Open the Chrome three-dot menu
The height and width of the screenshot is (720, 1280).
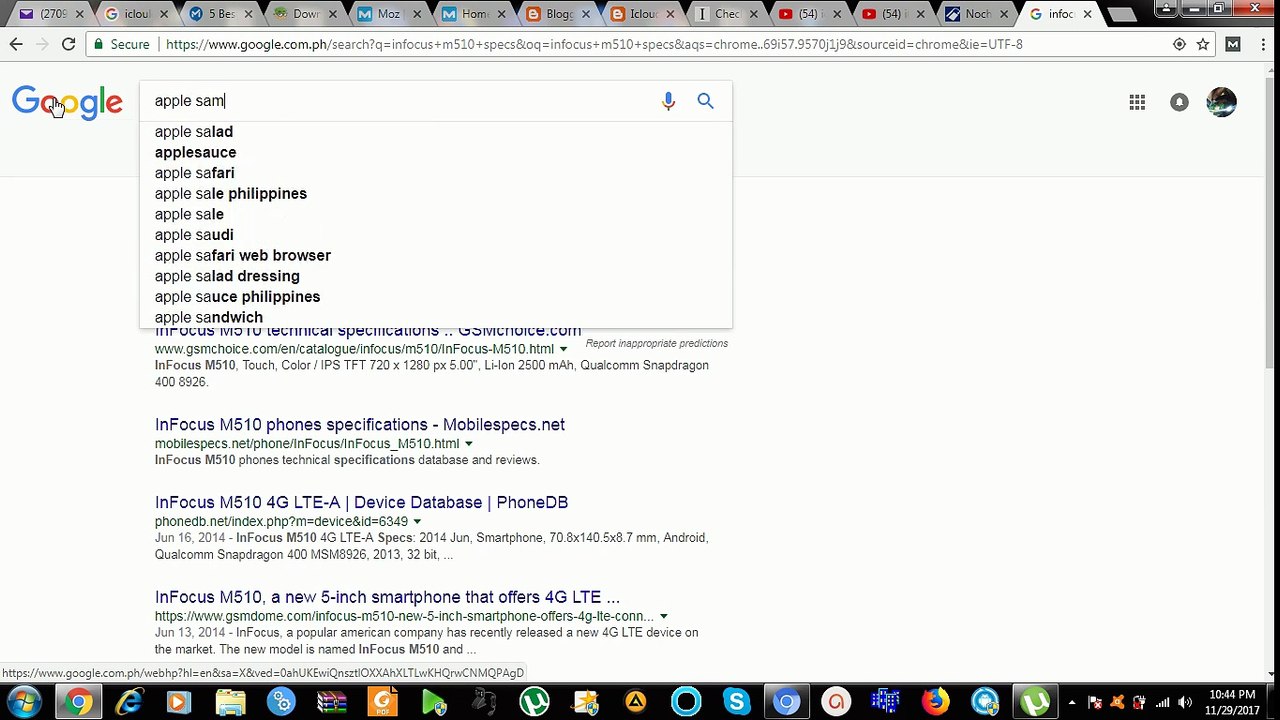(1261, 44)
